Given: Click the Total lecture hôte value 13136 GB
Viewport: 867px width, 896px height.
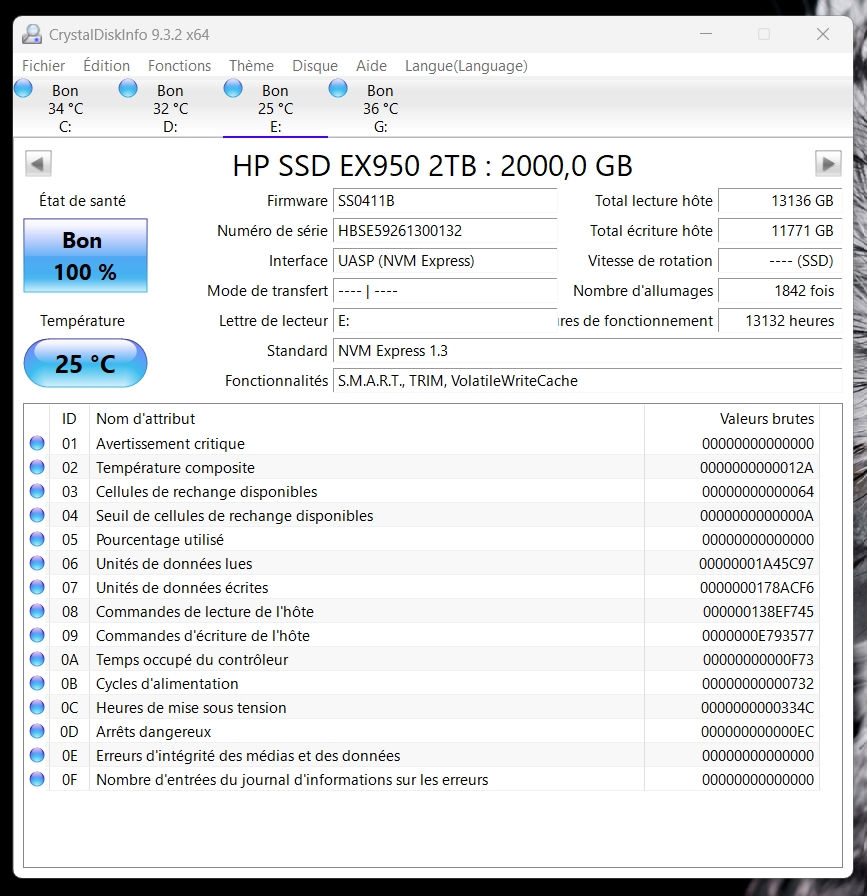Looking at the screenshot, I should [780, 201].
